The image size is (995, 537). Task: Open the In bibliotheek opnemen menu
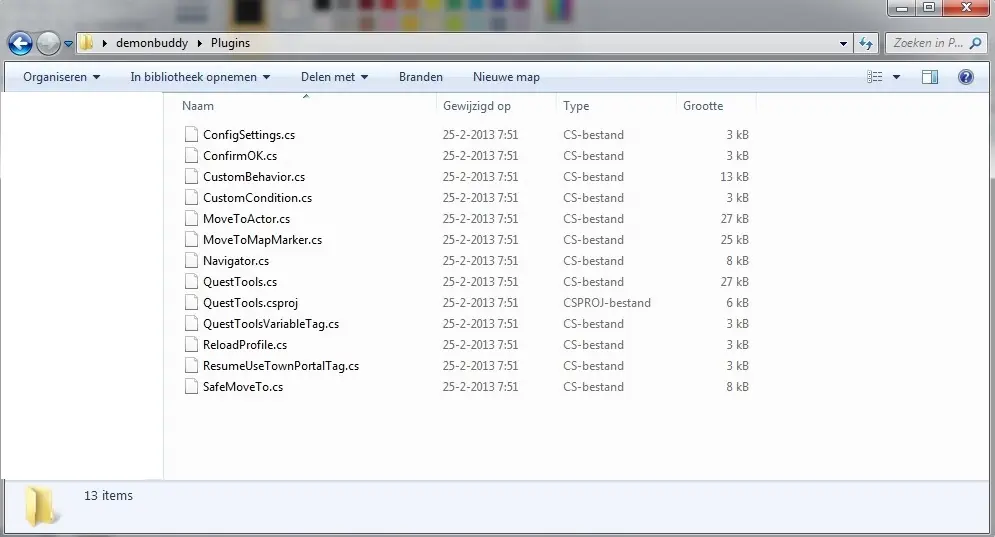point(200,77)
